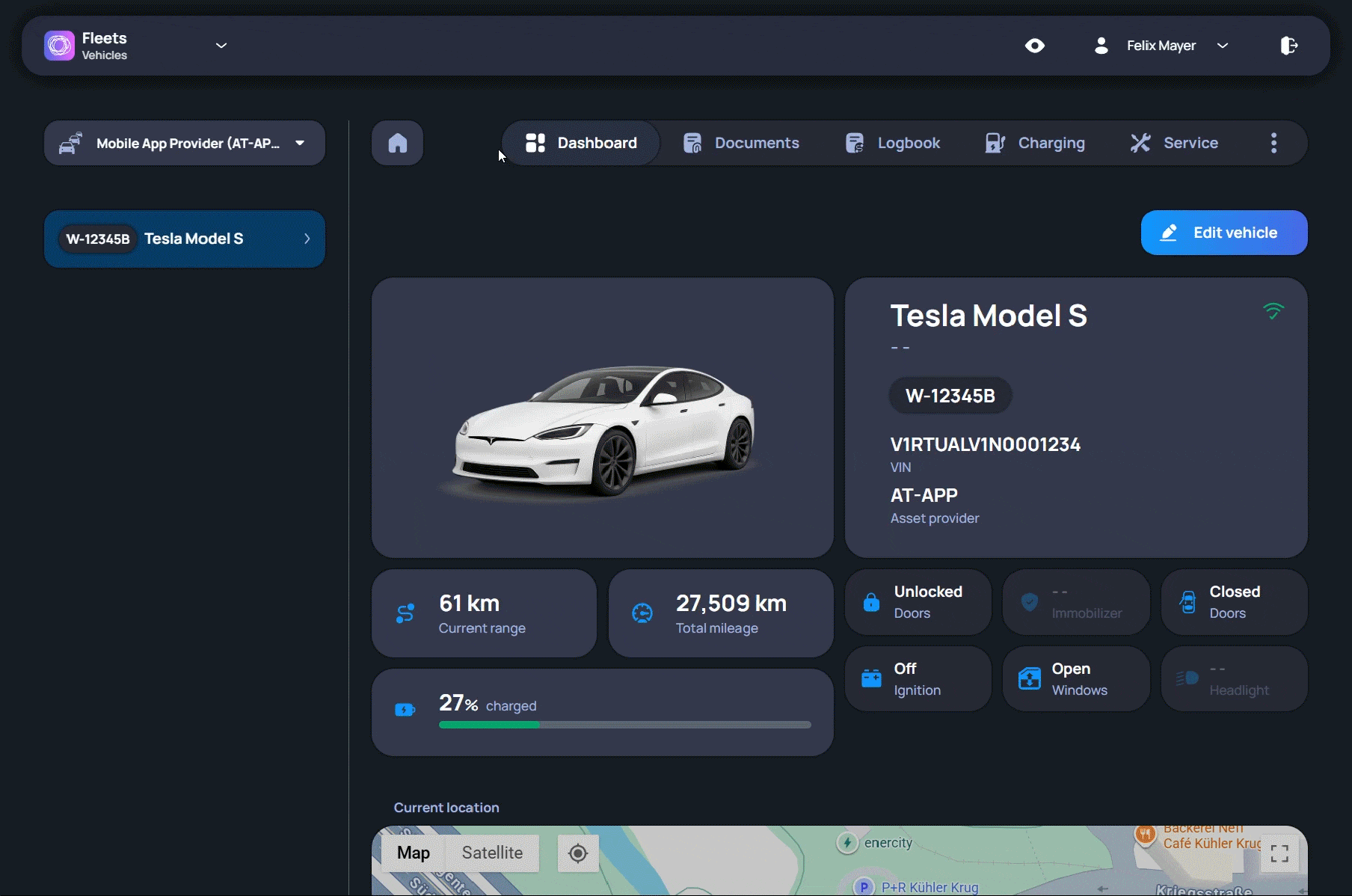Expand the Fleets Vehicles module dropdown

(221, 46)
